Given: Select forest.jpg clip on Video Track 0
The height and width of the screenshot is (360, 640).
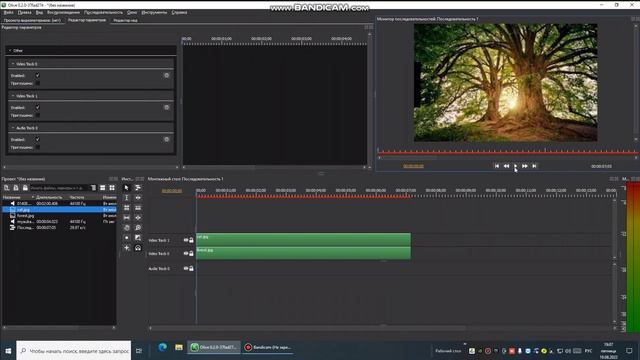Looking at the screenshot, I should tap(303, 253).
